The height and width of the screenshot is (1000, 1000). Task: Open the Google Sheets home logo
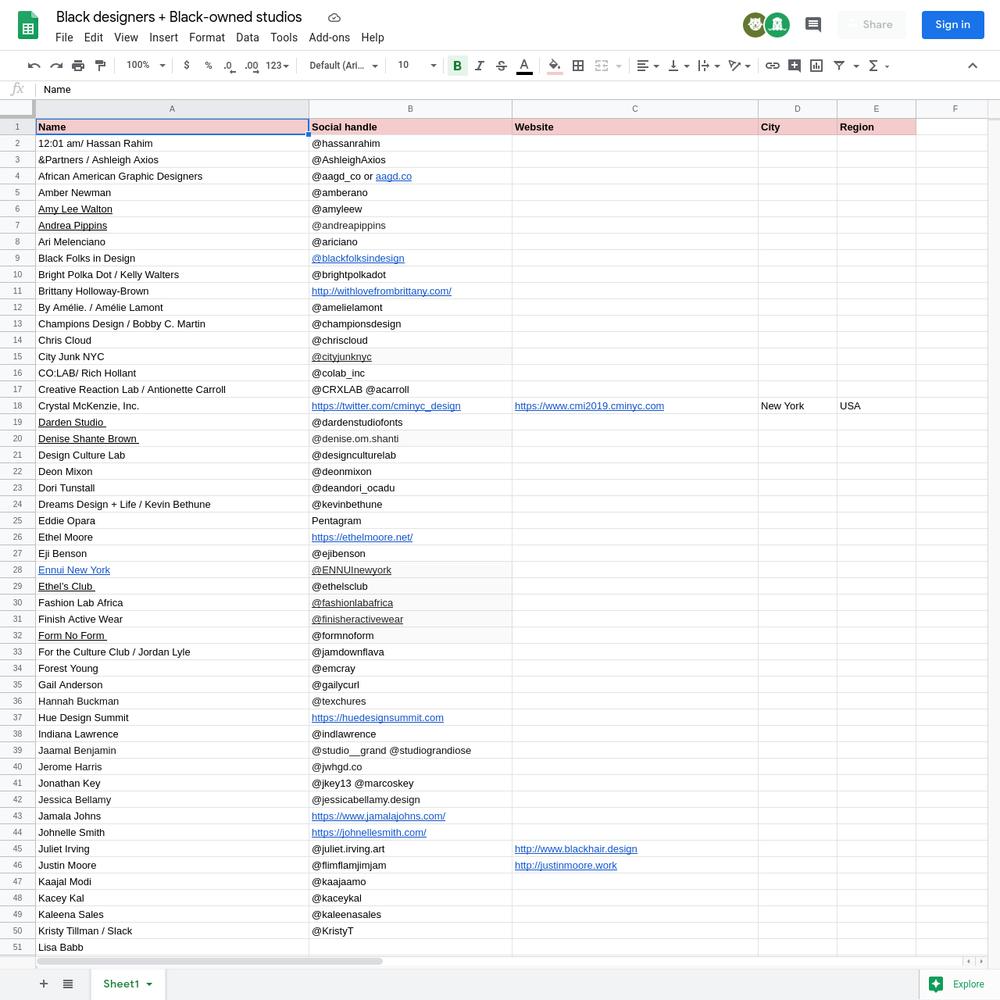pyautogui.click(x=27, y=26)
